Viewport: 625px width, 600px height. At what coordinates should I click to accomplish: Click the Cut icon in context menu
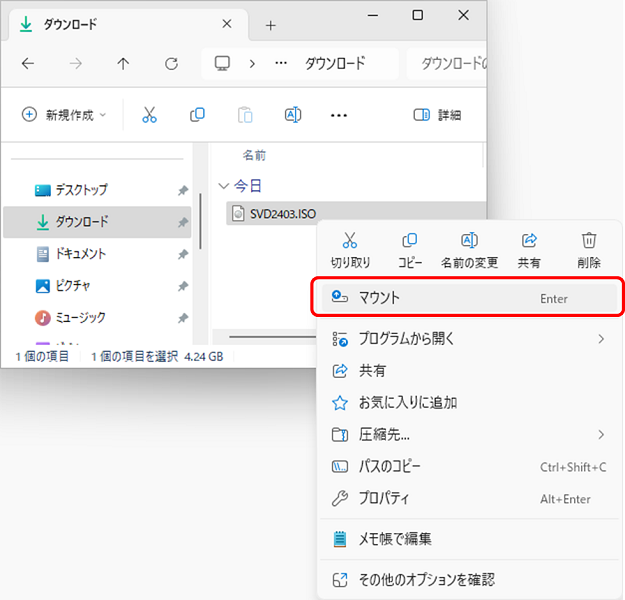[x=350, y=241]
